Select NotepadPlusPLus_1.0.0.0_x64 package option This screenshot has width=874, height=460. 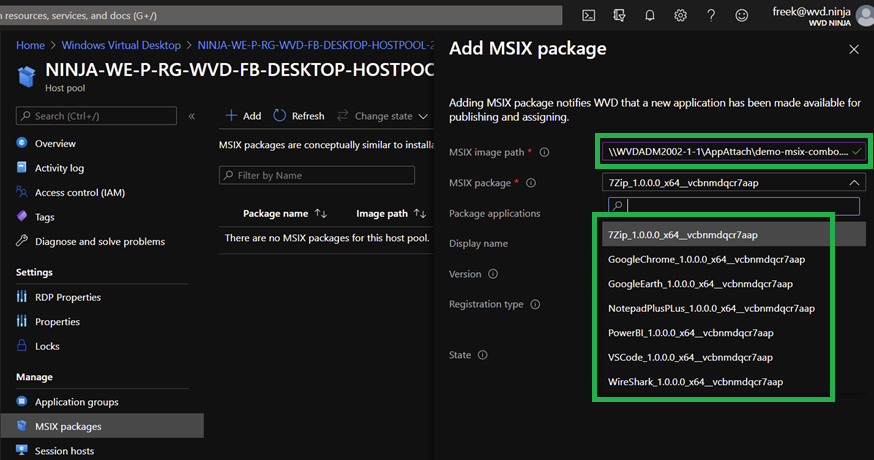(734, 308)
